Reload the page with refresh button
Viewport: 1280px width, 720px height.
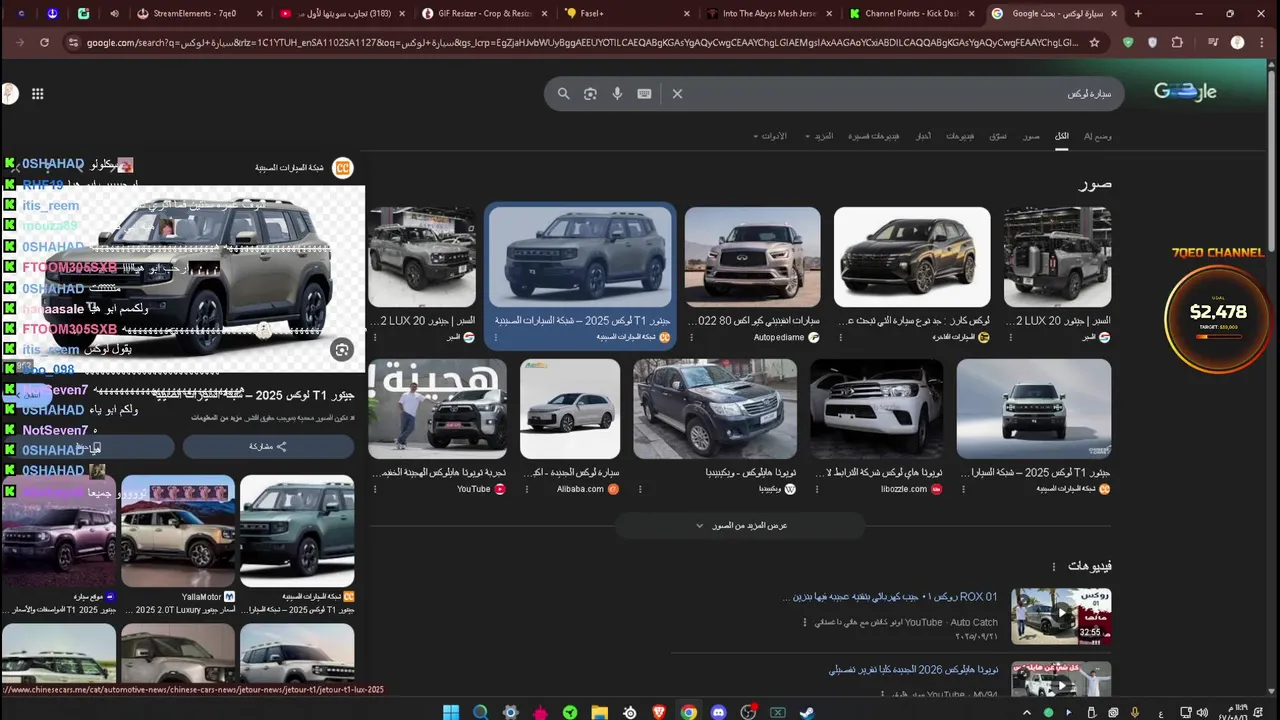44,43
